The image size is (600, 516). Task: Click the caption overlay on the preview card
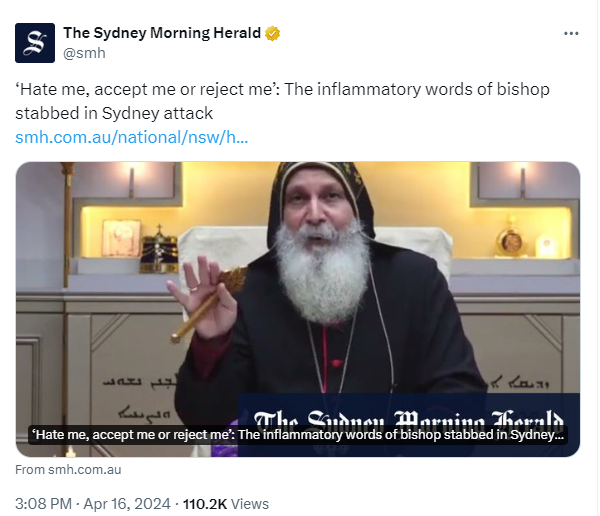[x=298, y=435]
